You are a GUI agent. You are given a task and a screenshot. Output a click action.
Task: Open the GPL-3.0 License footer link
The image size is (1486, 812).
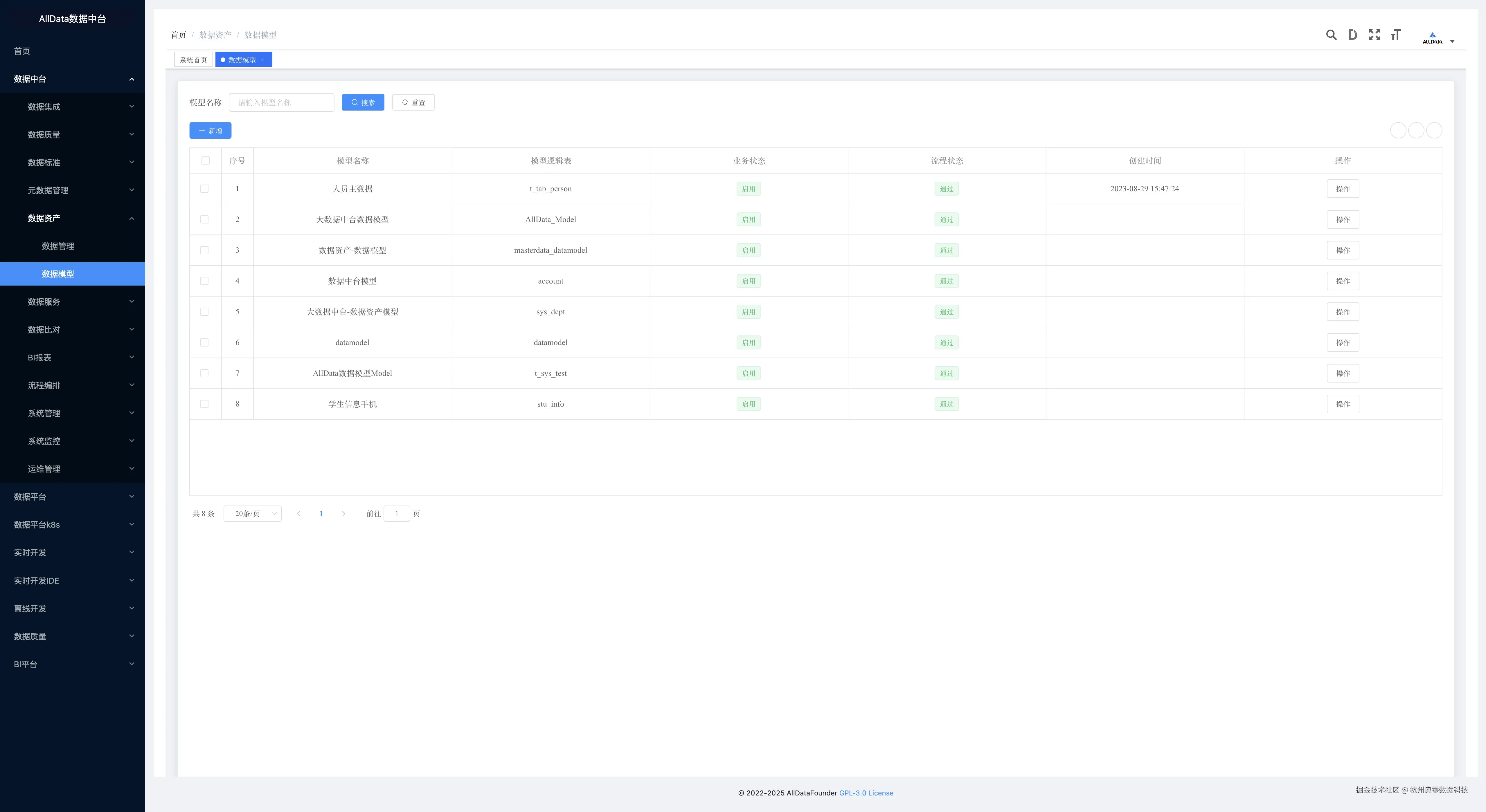[866, 793]
